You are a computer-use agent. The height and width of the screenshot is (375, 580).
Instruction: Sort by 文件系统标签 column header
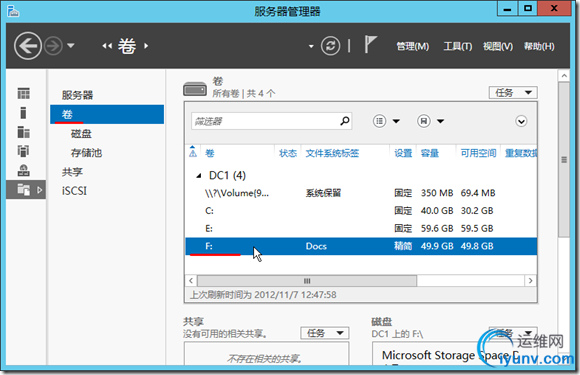(x=332, y=153)
